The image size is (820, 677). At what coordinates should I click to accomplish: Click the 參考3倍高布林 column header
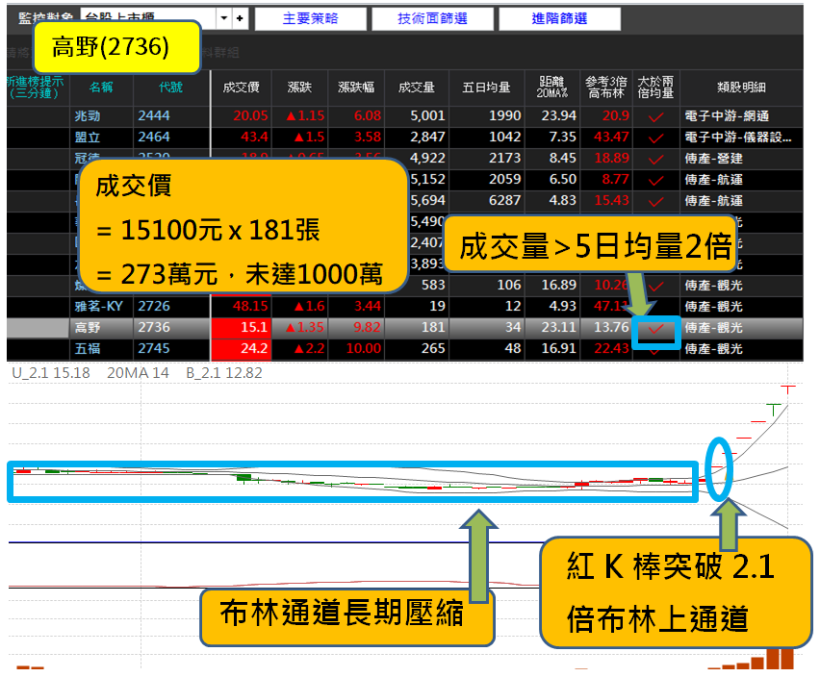pyautogui.click(x=606, y=87)
